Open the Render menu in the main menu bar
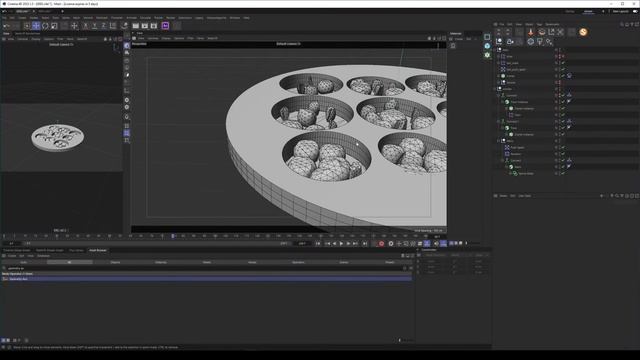640x360 pixels. pos(171,18)
